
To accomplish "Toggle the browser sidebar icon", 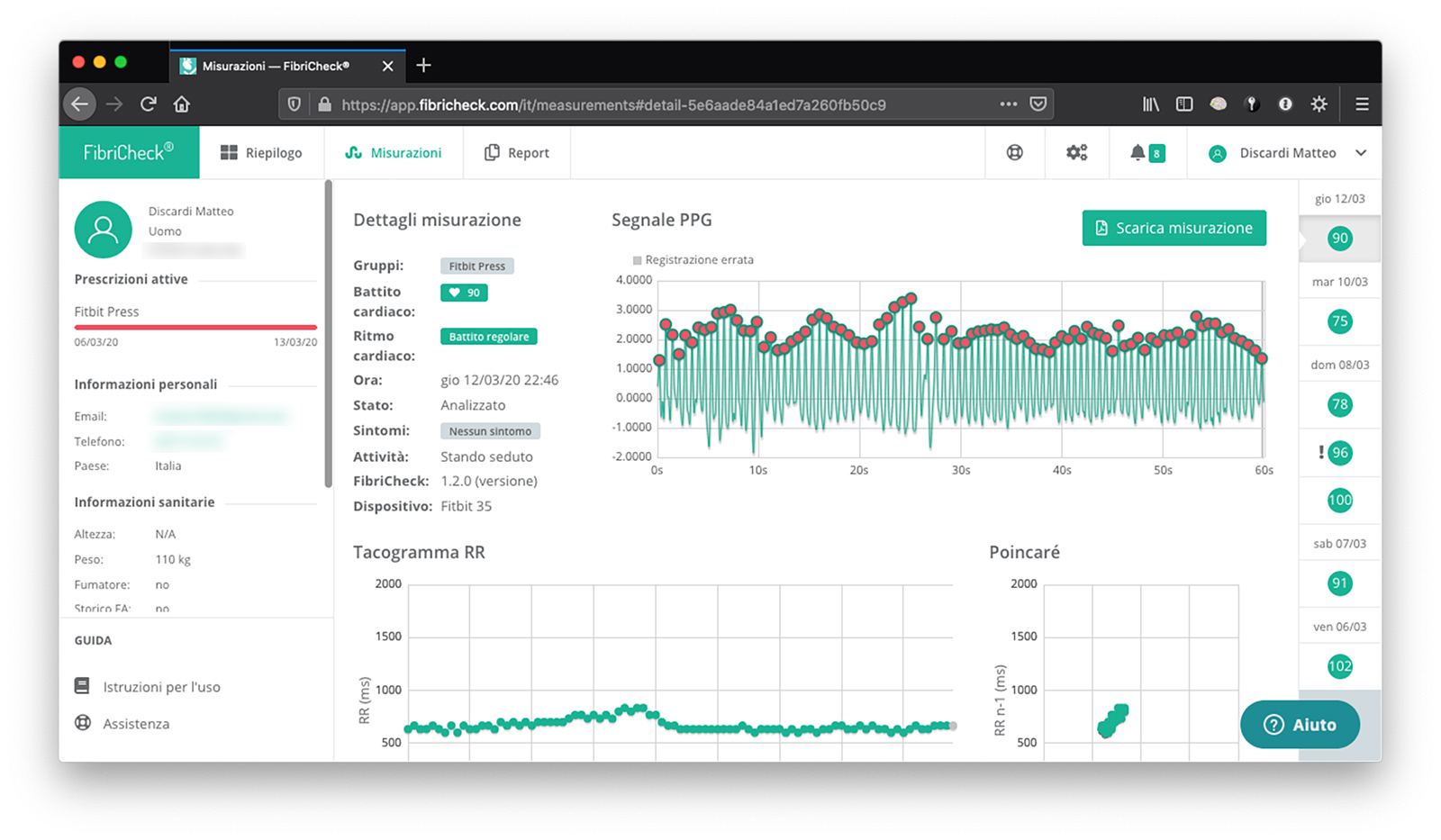I will 1184,104.
